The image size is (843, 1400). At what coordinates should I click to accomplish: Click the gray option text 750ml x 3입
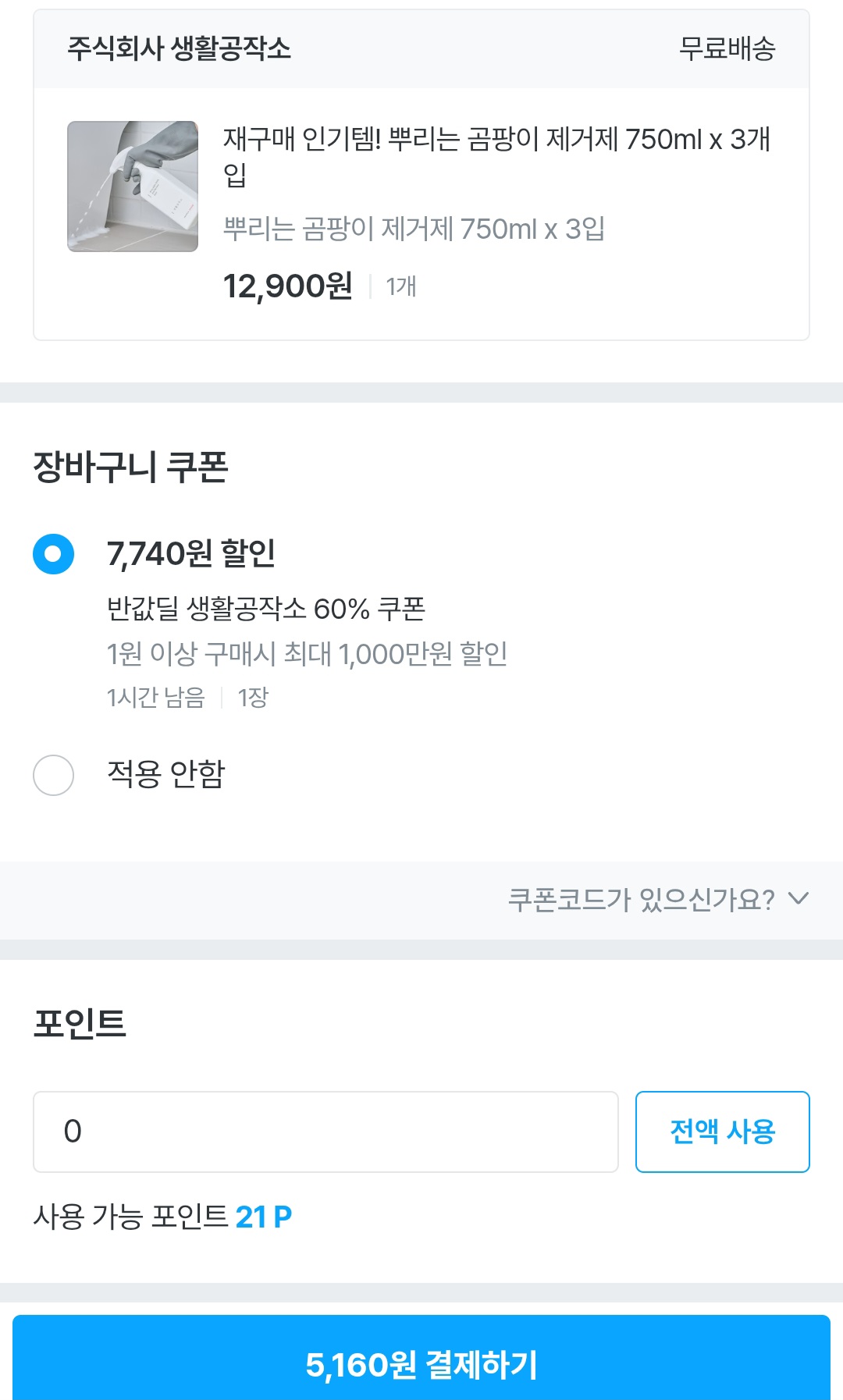coord(414,229)
